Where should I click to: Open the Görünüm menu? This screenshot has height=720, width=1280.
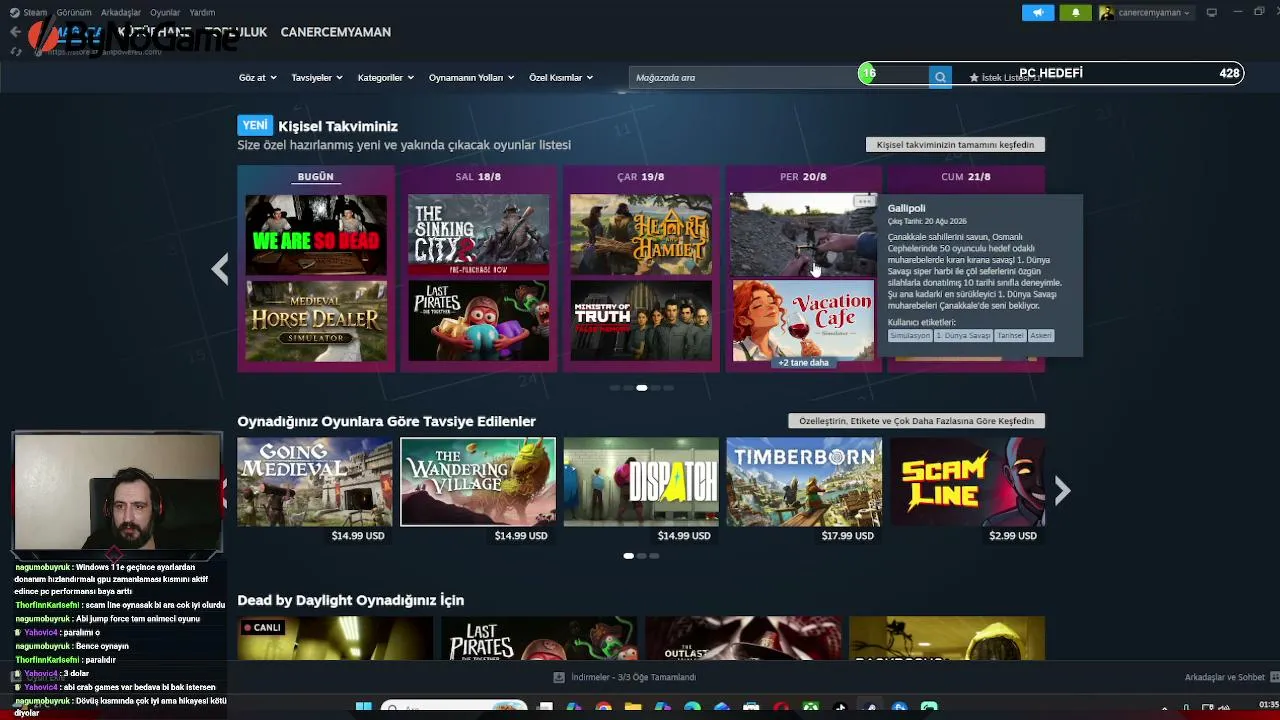74,13
